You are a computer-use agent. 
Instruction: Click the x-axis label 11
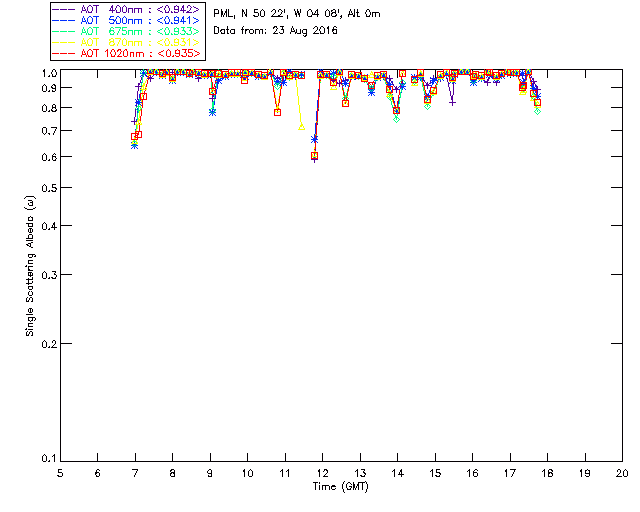pyautogui.click(x=285, y=473)
